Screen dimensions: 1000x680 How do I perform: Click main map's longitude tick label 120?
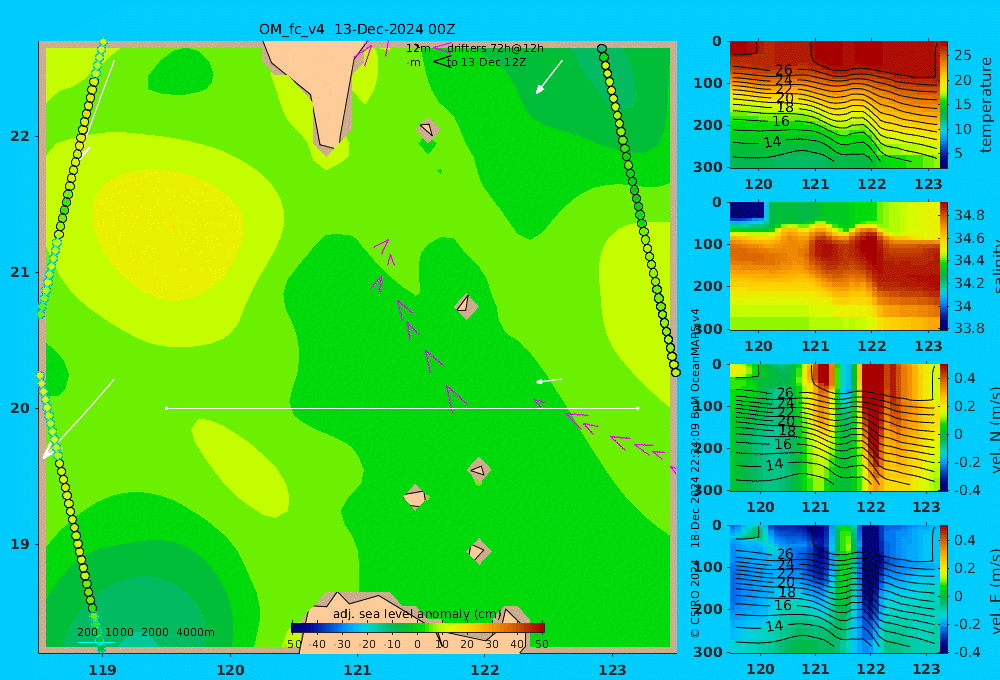tap(230, 670)
